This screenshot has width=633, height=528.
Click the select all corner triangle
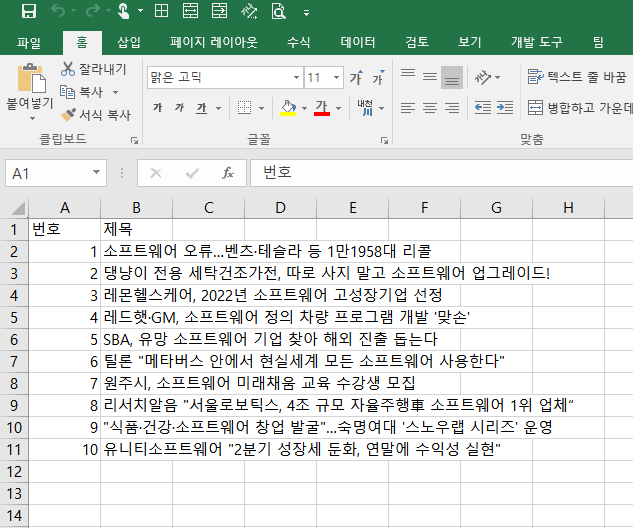point(17,208)
